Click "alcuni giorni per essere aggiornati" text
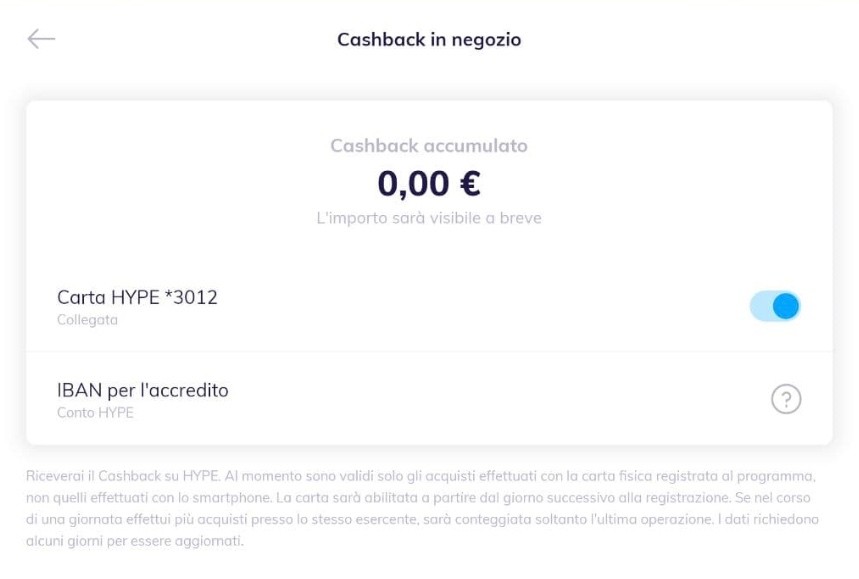 [x=135, y=542]
